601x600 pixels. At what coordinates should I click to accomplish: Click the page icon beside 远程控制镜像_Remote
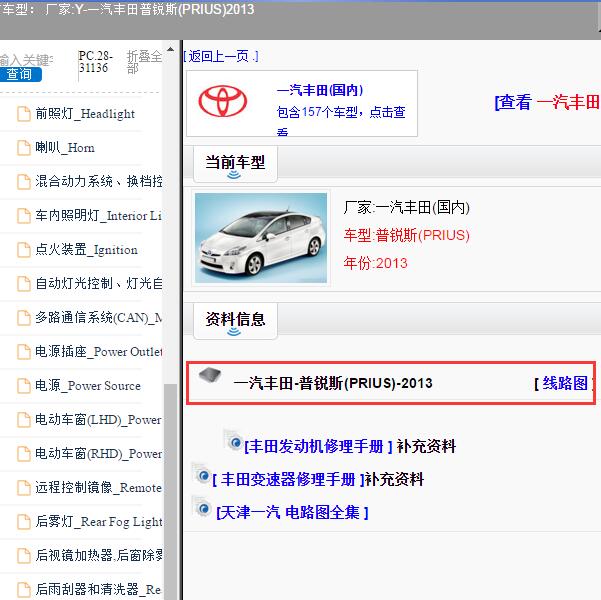(24, 488)
